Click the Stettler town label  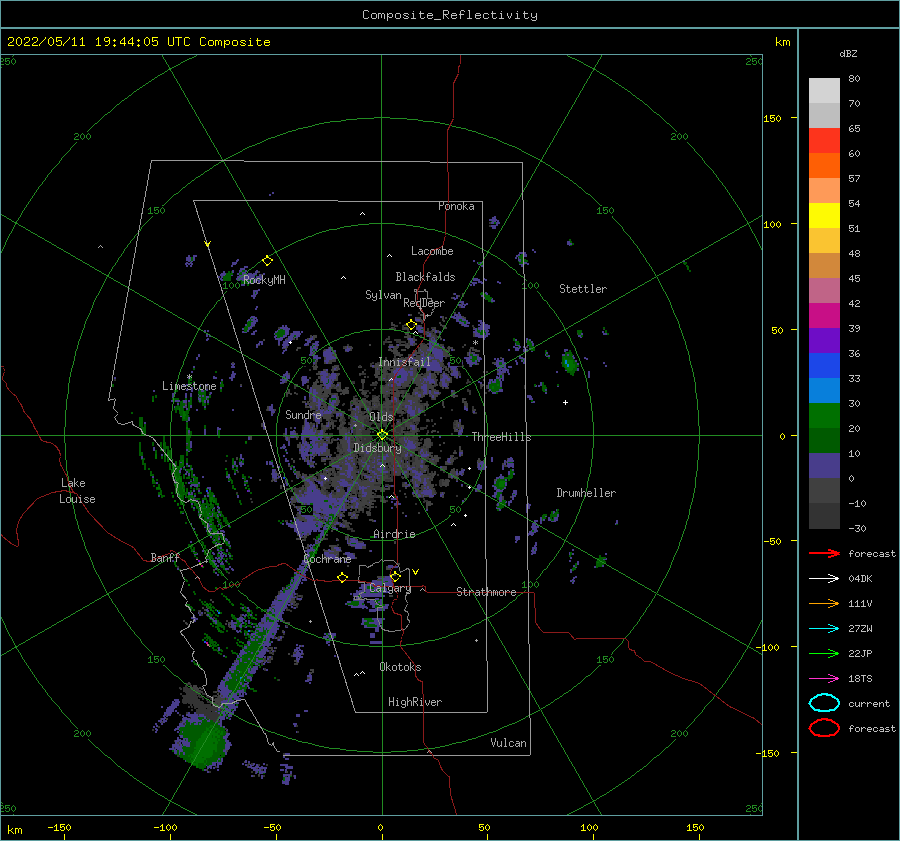[x=583, y=289]
